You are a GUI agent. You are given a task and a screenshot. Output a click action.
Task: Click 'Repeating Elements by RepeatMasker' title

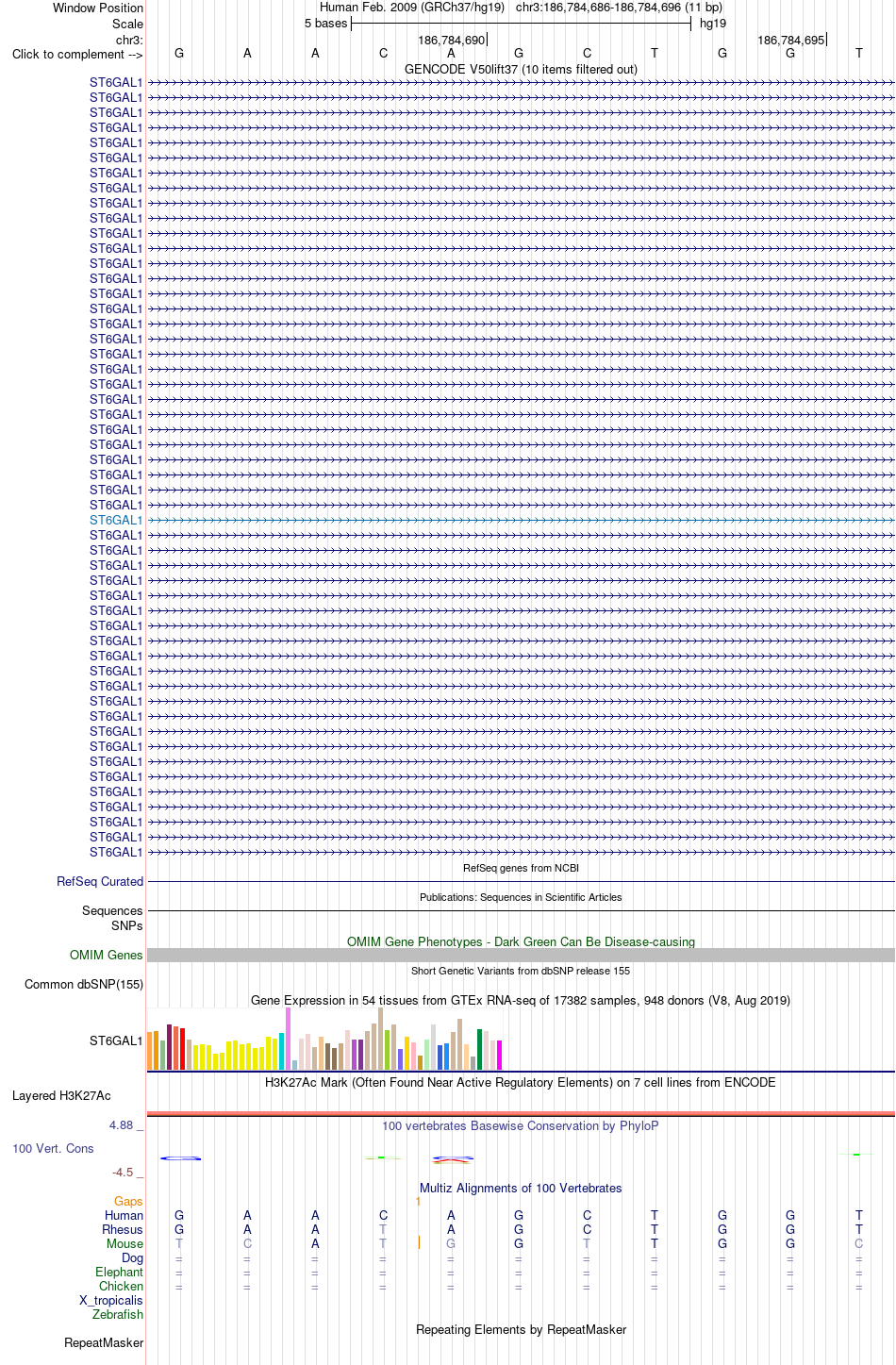coord(521,1329)
